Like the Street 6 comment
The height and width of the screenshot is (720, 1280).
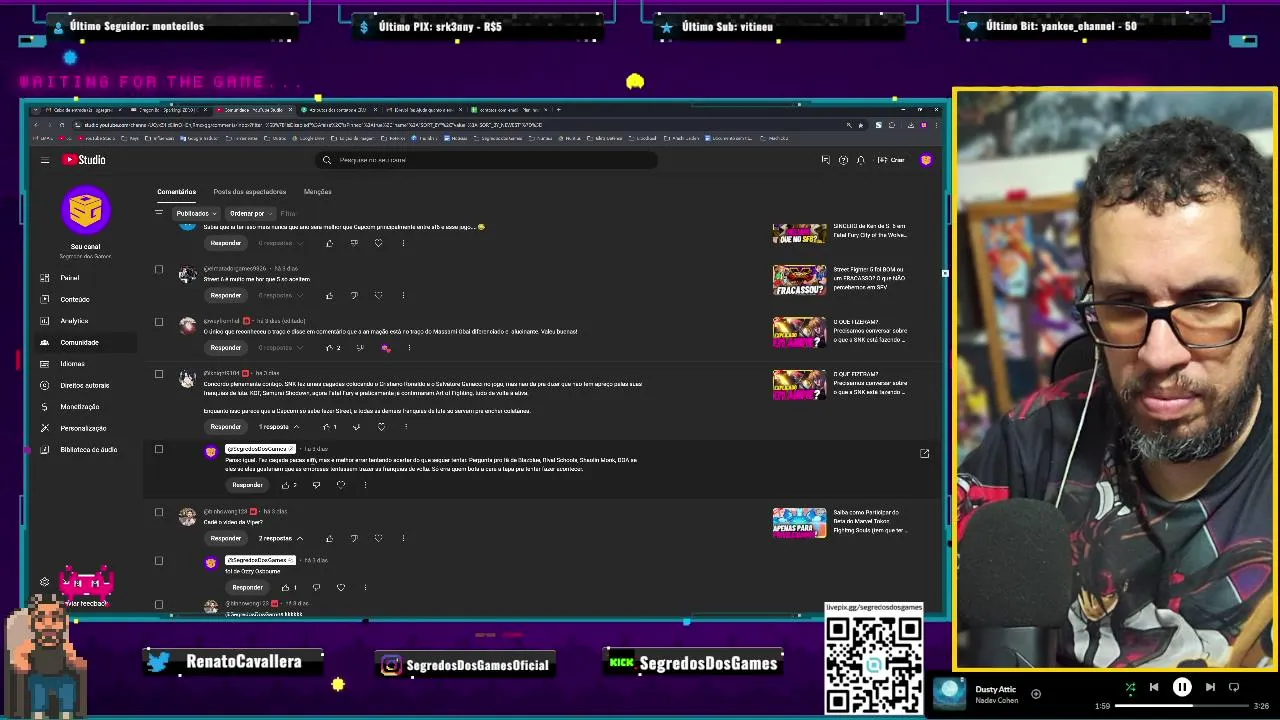click(x=329, y=295)
